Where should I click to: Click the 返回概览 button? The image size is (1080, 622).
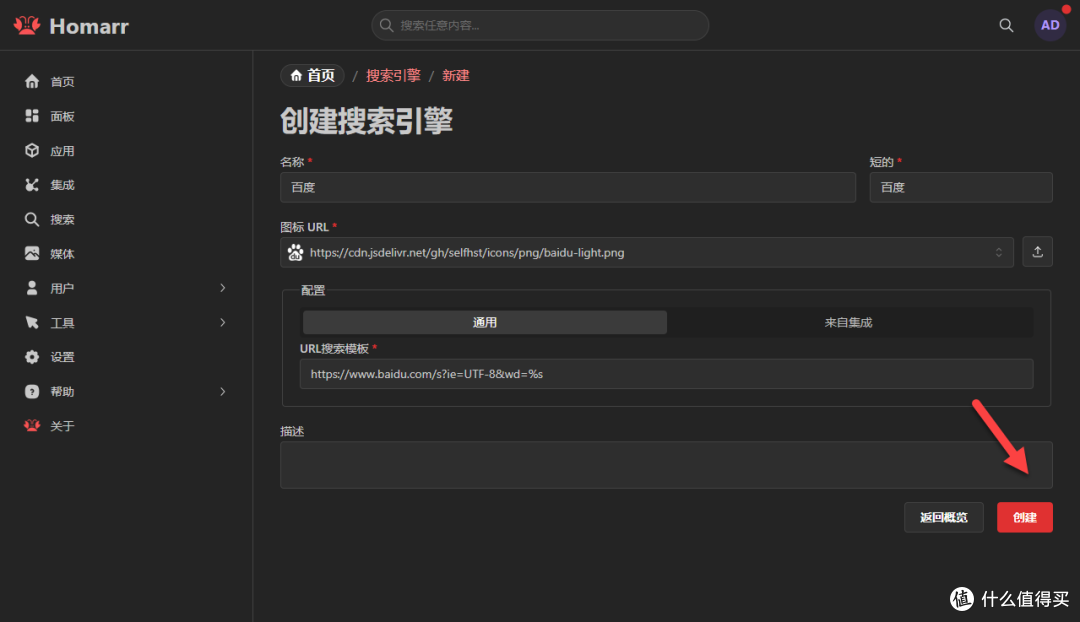tap(944, 517)
